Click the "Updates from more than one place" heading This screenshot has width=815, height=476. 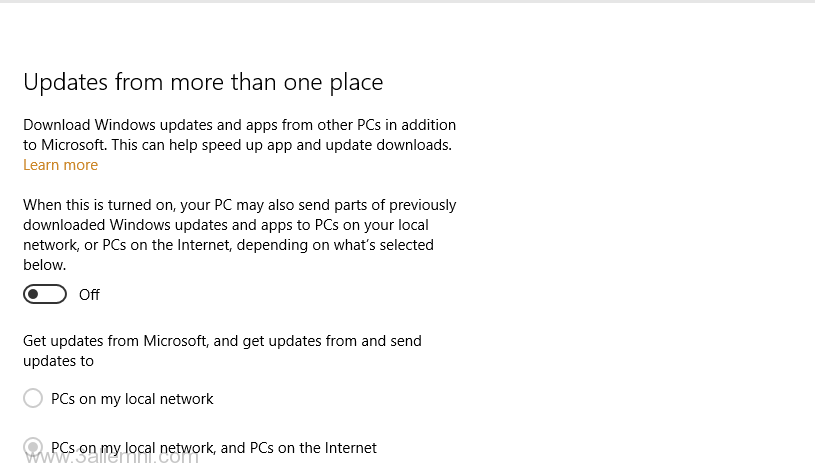click(203, 82)
